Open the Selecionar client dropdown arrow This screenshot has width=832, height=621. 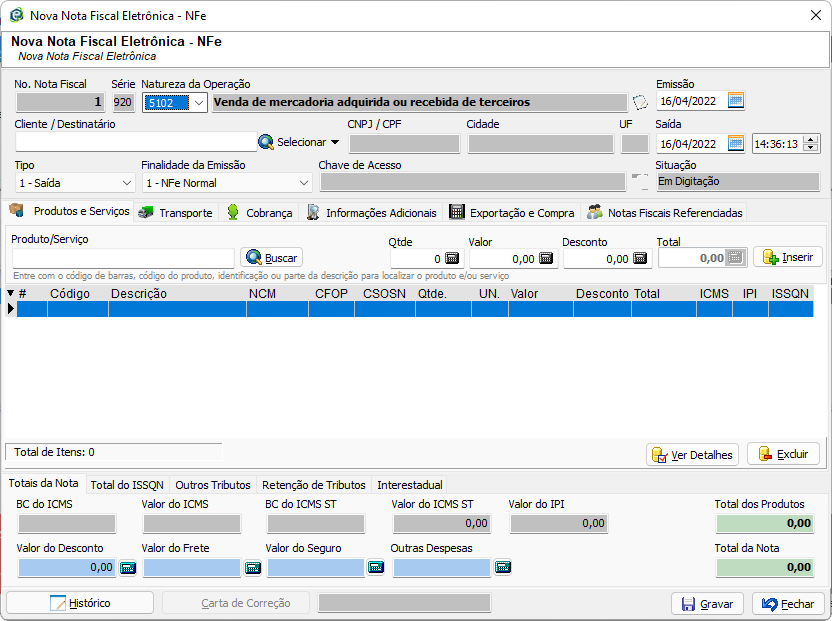(335, 143)
